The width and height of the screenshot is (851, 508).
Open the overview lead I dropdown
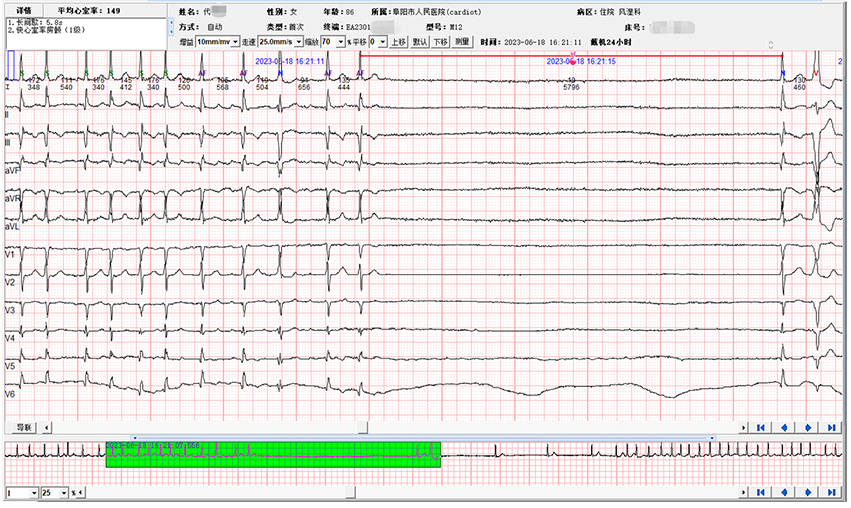[x=22, y=493]
